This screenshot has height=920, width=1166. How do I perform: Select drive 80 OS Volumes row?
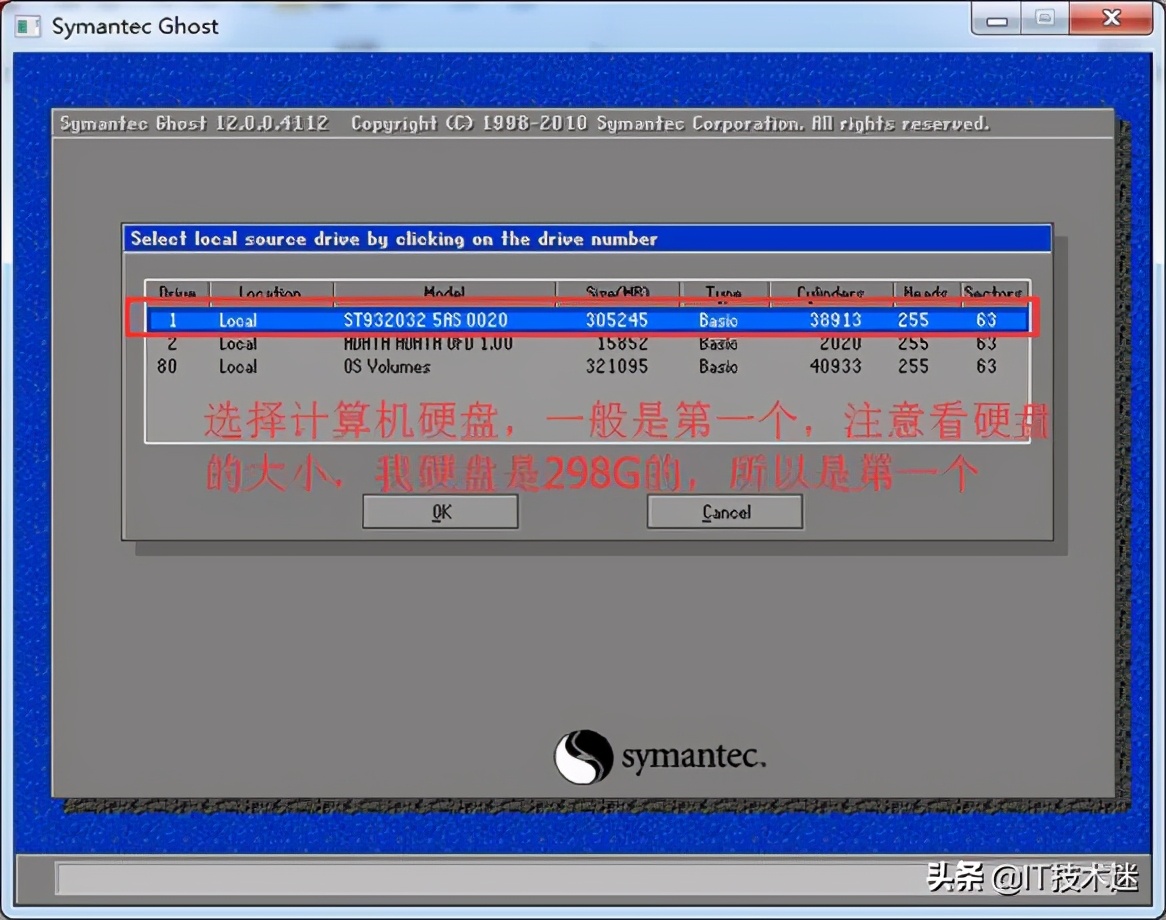pos(587,366)
